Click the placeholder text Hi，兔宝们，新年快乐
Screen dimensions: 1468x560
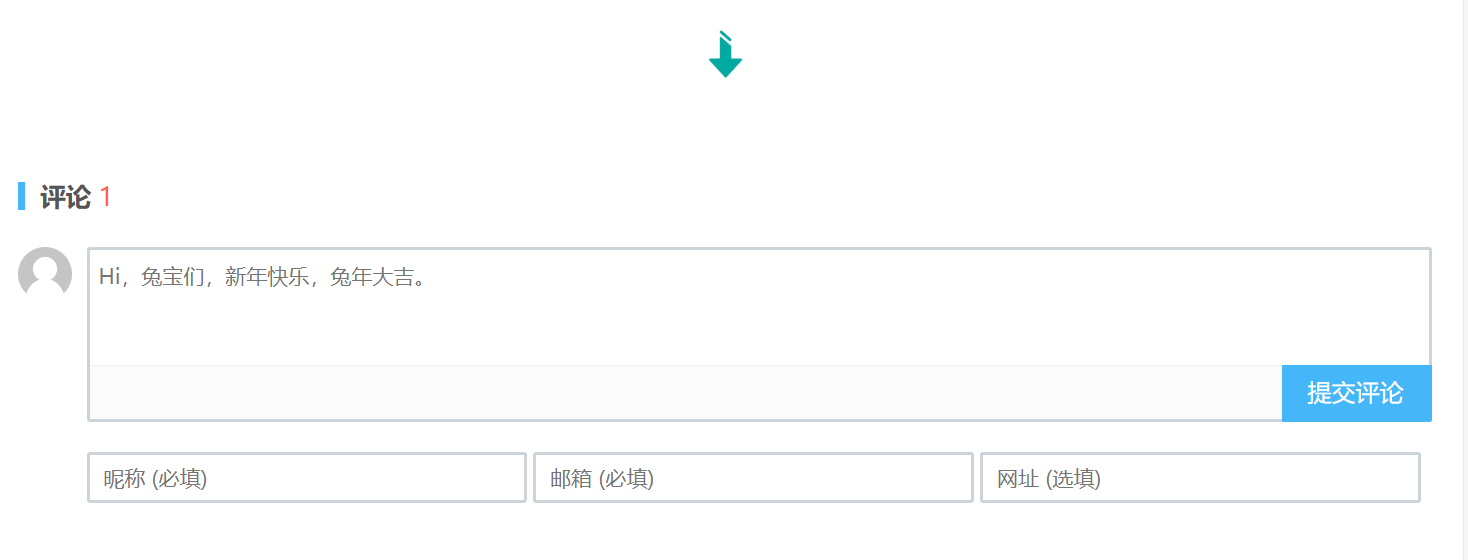click(x=205, y=277)
